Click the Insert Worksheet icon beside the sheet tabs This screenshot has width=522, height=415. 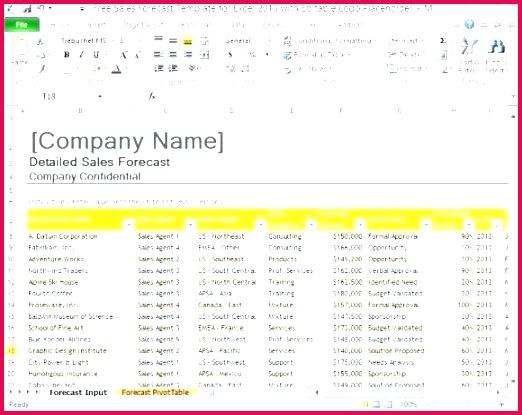point(212,393)
